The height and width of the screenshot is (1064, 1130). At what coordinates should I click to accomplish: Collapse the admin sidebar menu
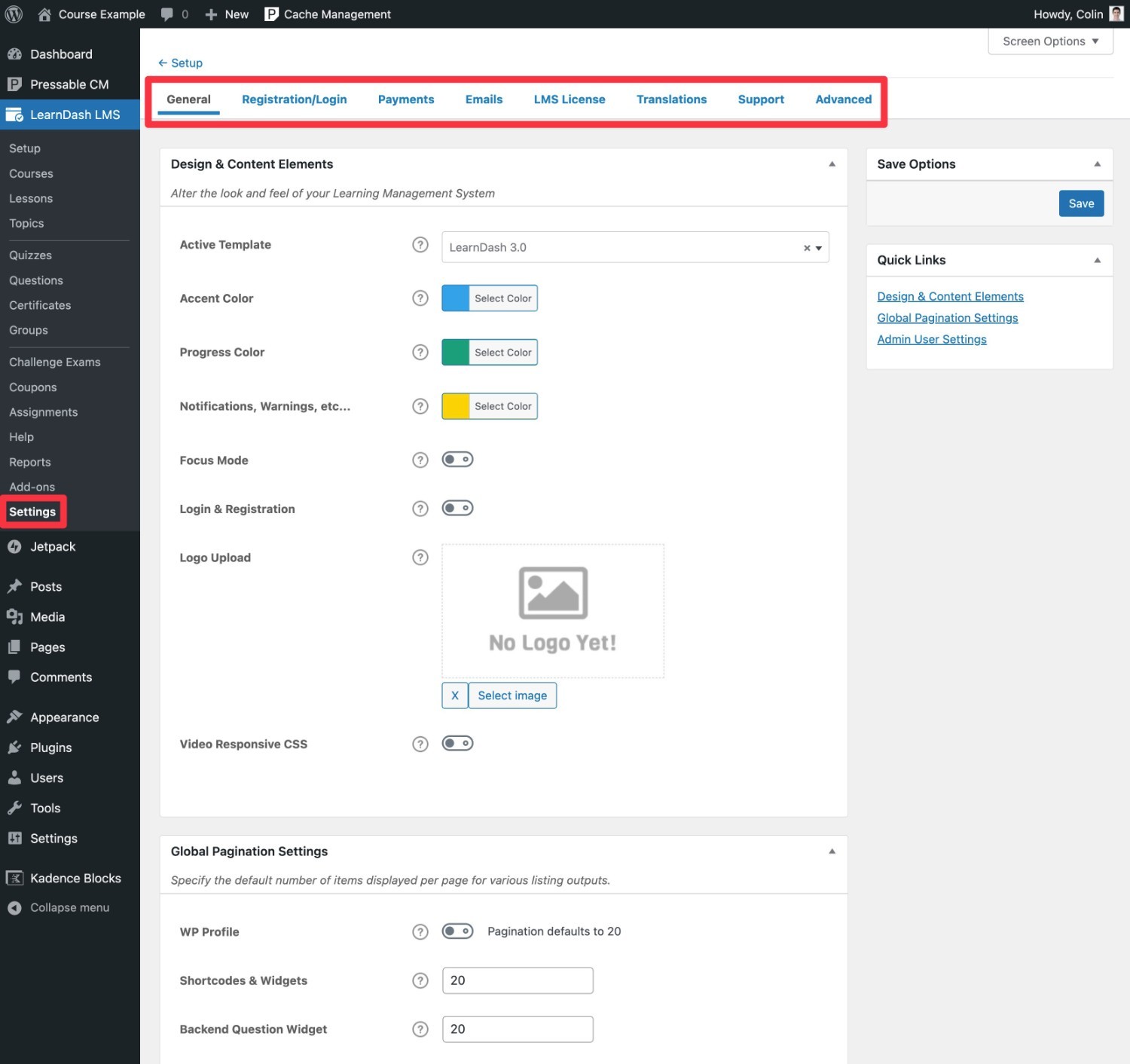point(69,907)
